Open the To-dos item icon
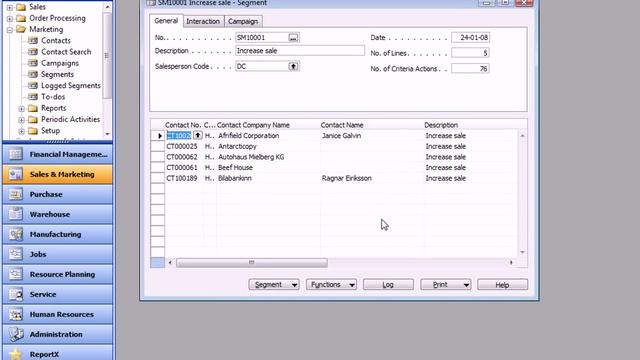The width and height of the screenshot is (640, 360). tap(33, 97)
